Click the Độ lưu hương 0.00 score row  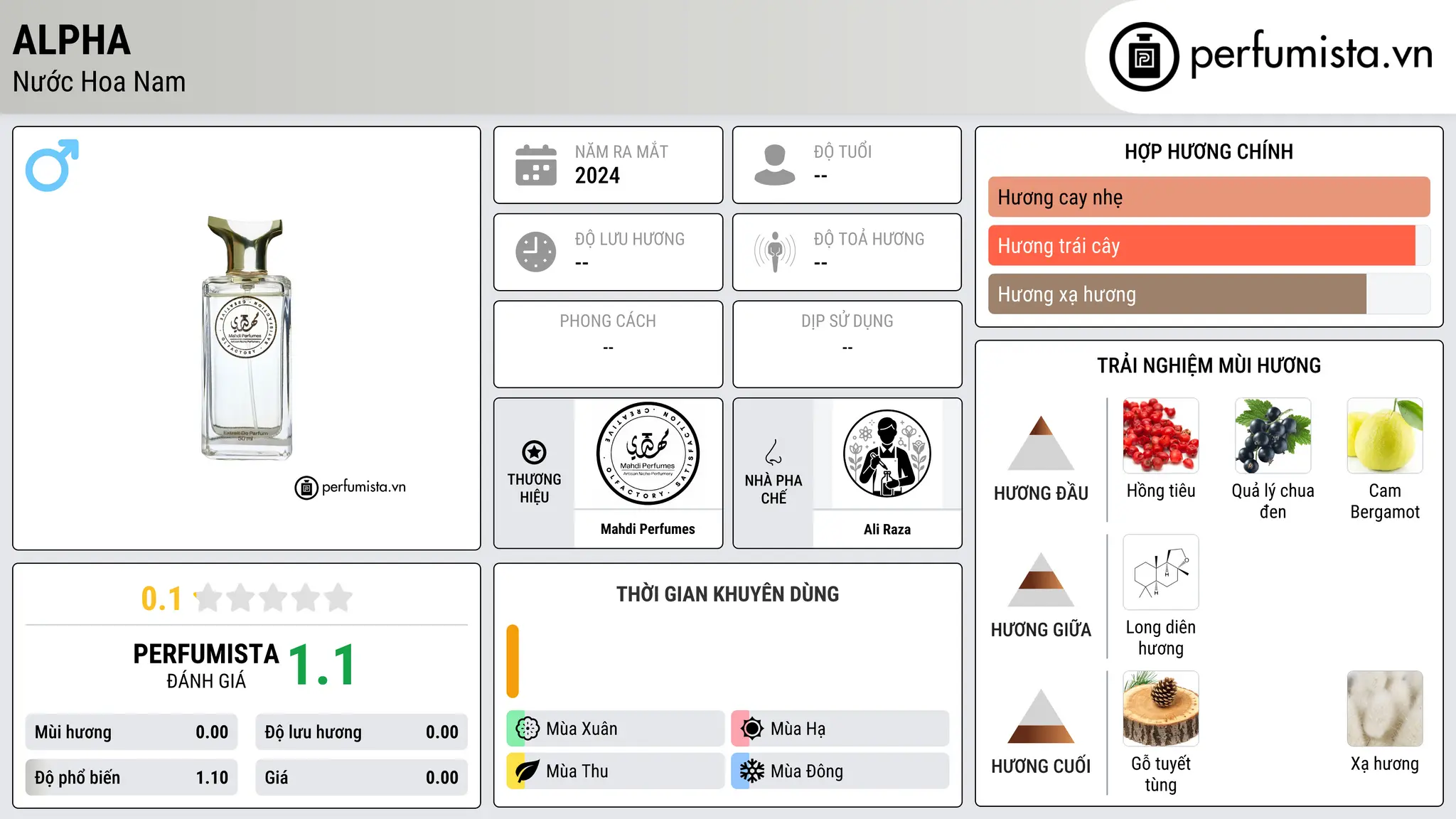pos(361,732)
